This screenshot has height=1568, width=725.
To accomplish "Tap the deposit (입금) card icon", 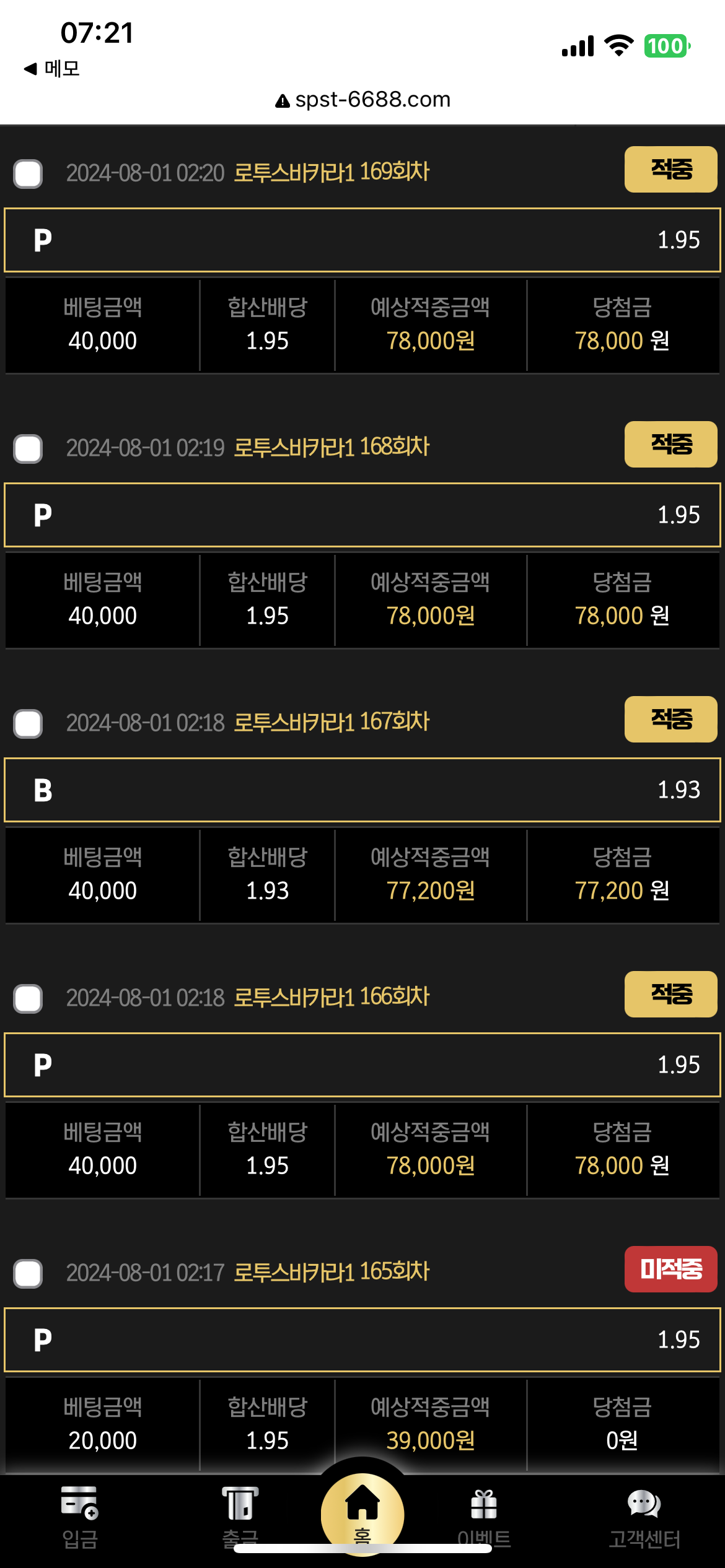I will coord(79,1504).
